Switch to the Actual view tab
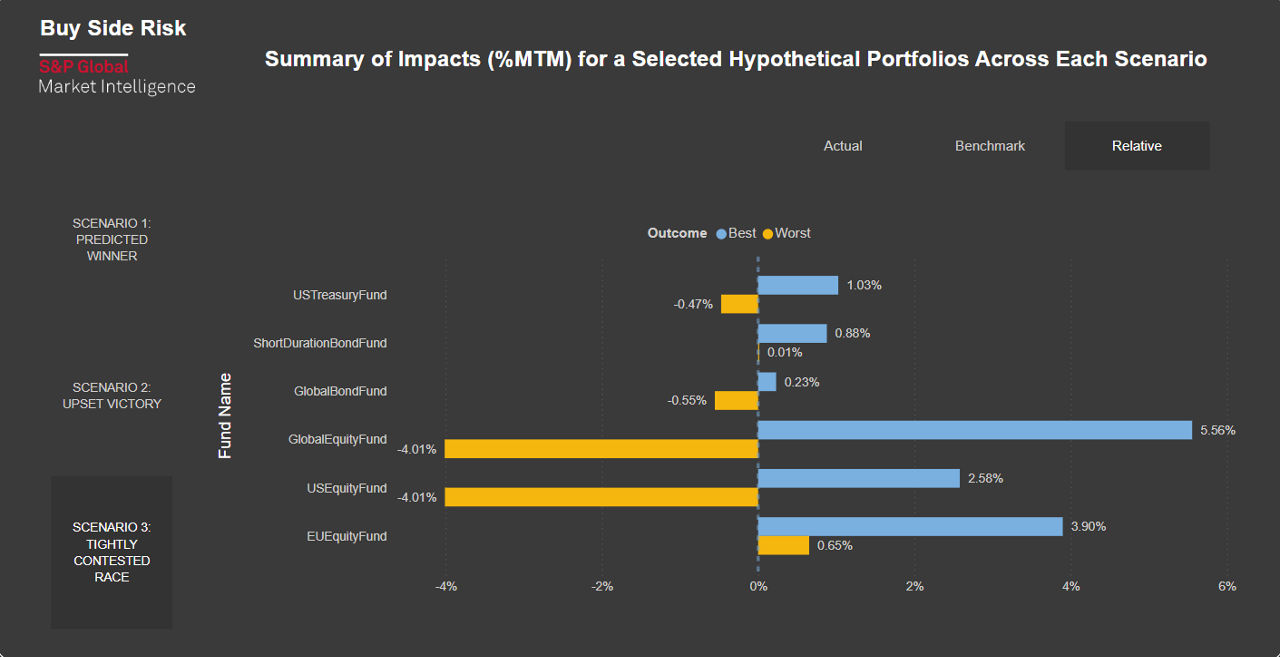Viewport: 1280px width, 657px height. click(843, 146)
